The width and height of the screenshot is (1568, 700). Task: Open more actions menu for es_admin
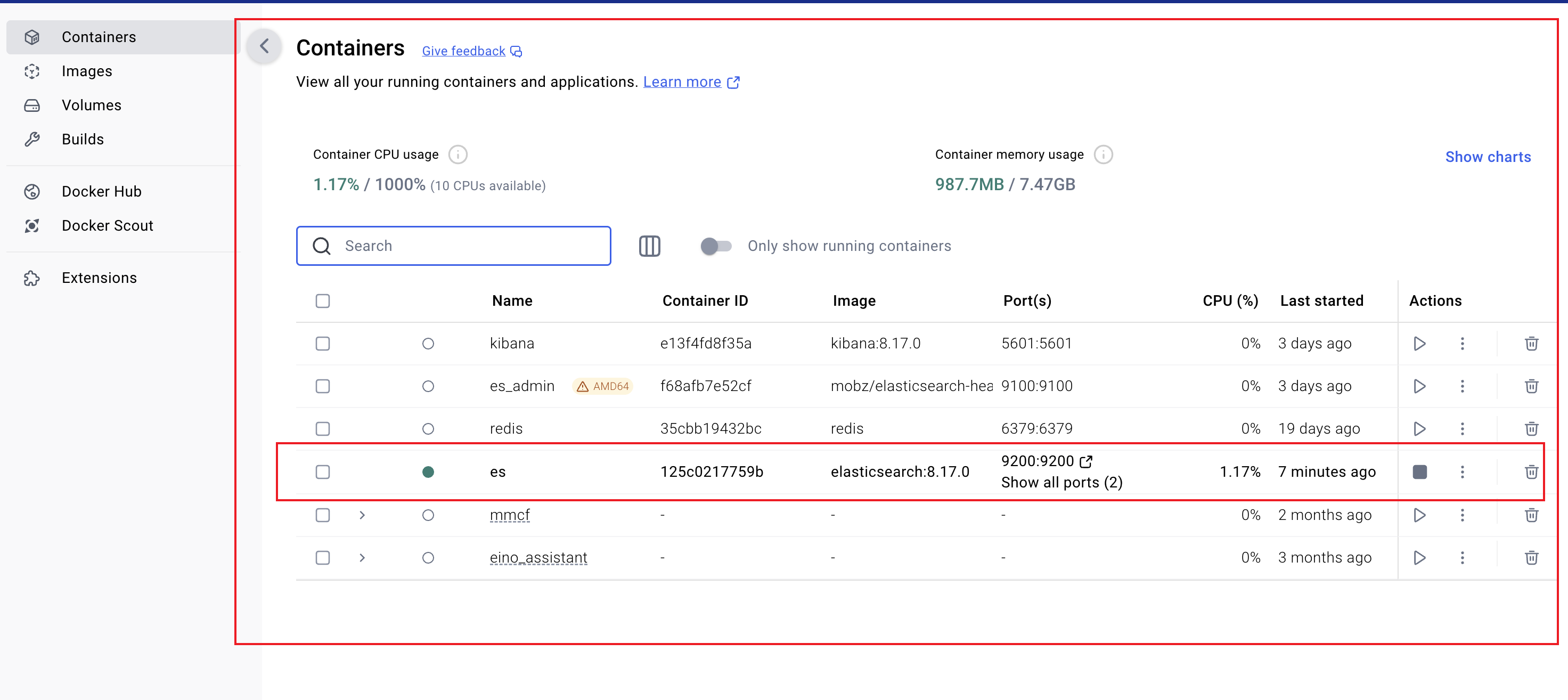point(1462,386)
